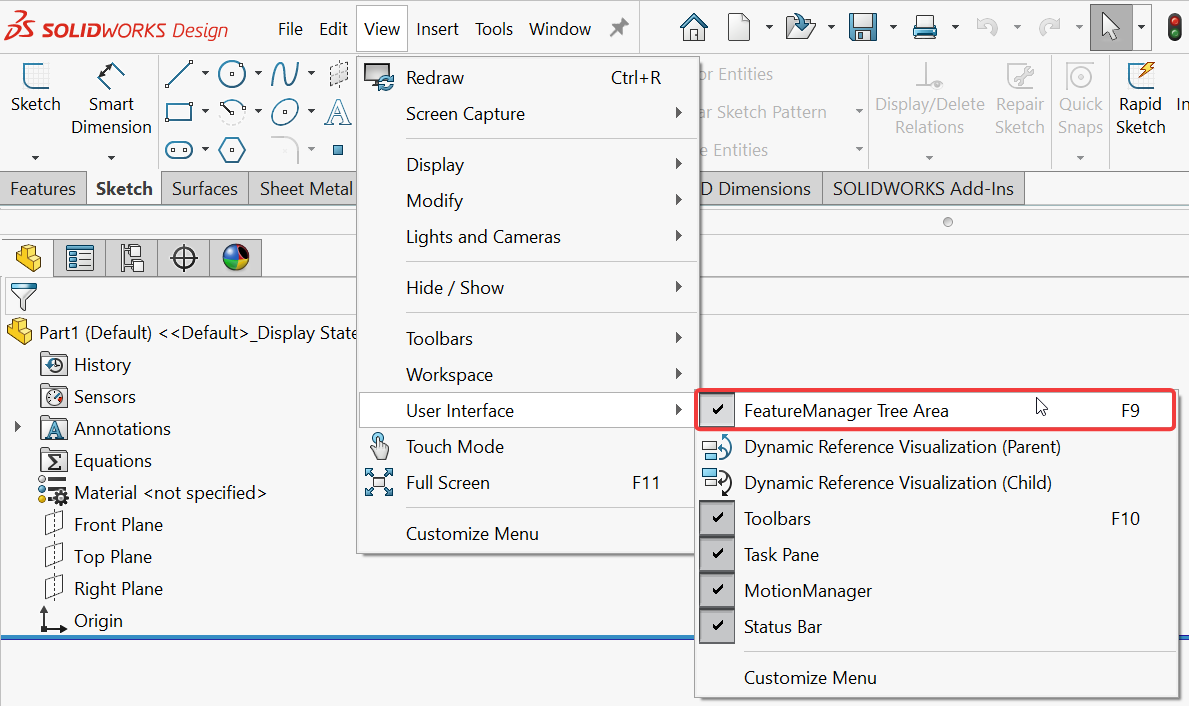The width and height of the screenshot is (1189, 706).
Task: Select the Front Plane tree item
Action: (118, 525)
